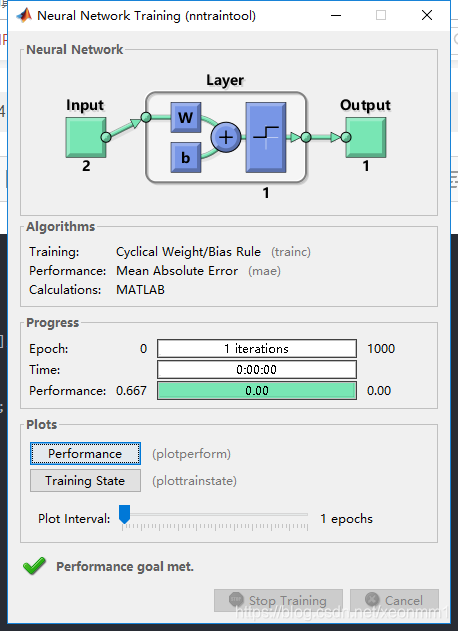Open the Training State plot
This screenshot has height=631, width=458.
tap(85, 480)
